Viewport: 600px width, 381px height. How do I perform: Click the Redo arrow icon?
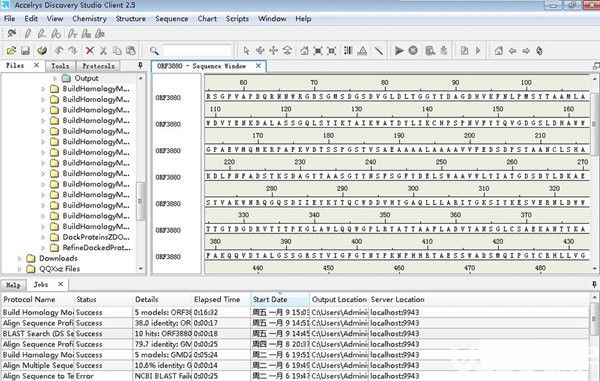click(73, 50)
